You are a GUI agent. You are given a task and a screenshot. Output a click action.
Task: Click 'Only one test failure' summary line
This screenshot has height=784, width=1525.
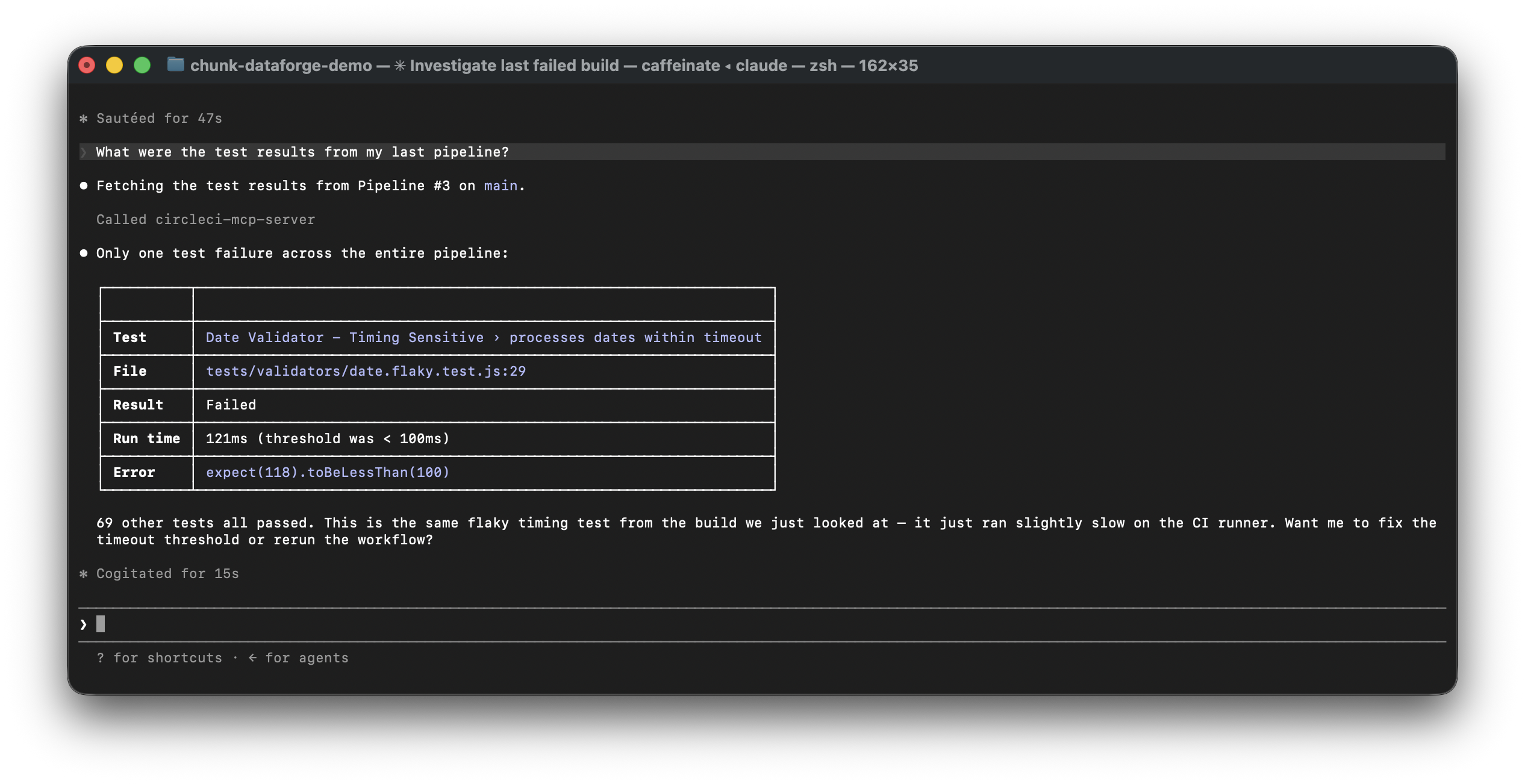tap(302, 254)
